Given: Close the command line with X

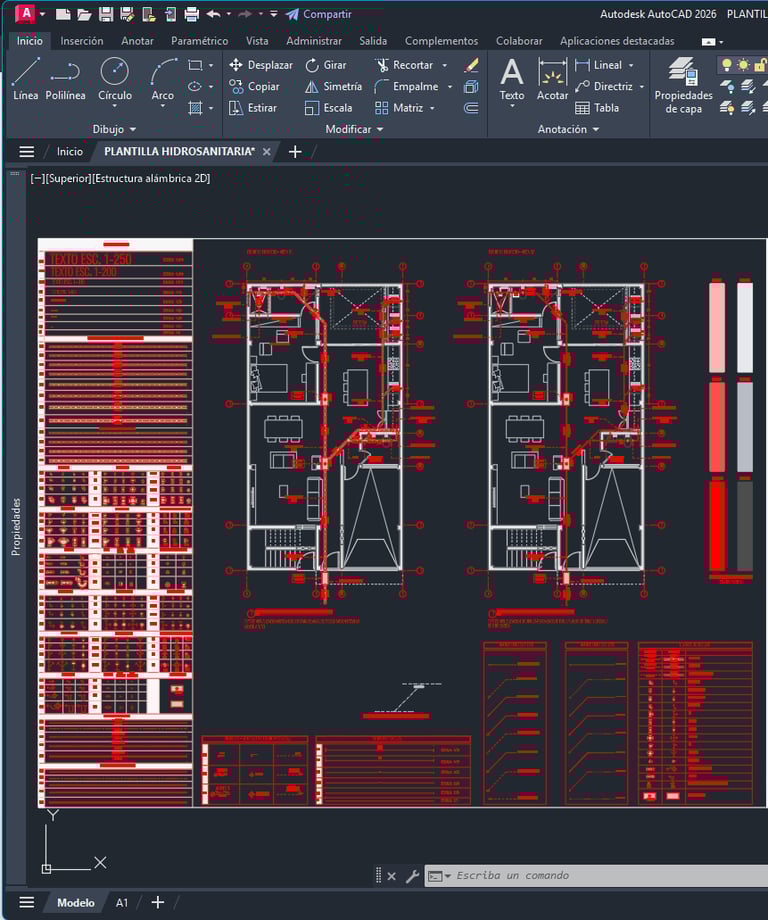Looking at the screenshot, I should pos(391,876).
